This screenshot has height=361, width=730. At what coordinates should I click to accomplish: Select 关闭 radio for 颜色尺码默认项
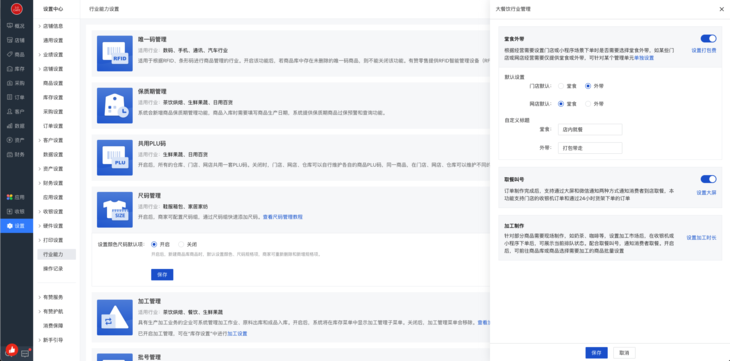coord(182,244)
